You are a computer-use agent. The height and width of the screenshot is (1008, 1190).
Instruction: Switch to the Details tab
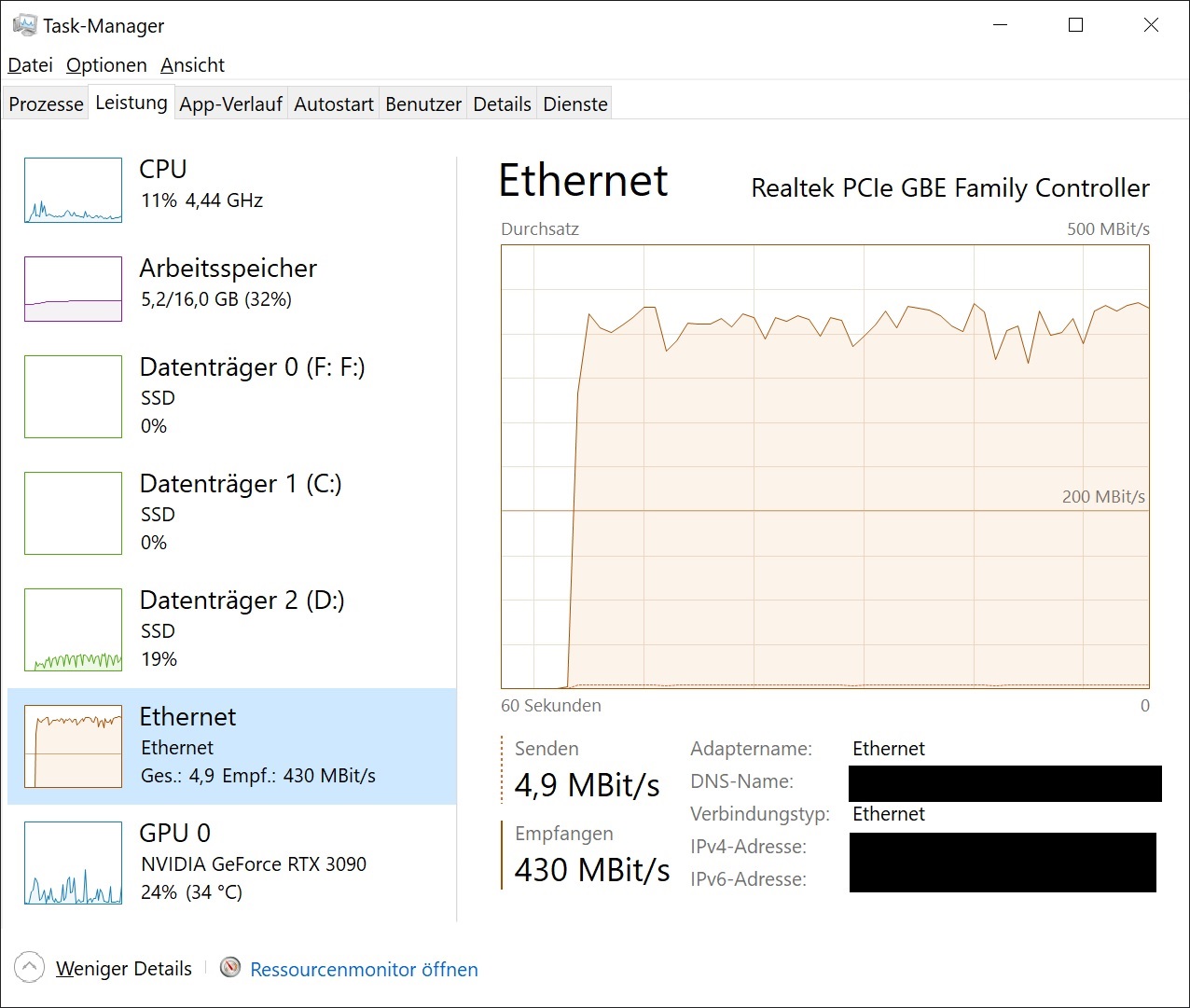(x=502, y=104)
